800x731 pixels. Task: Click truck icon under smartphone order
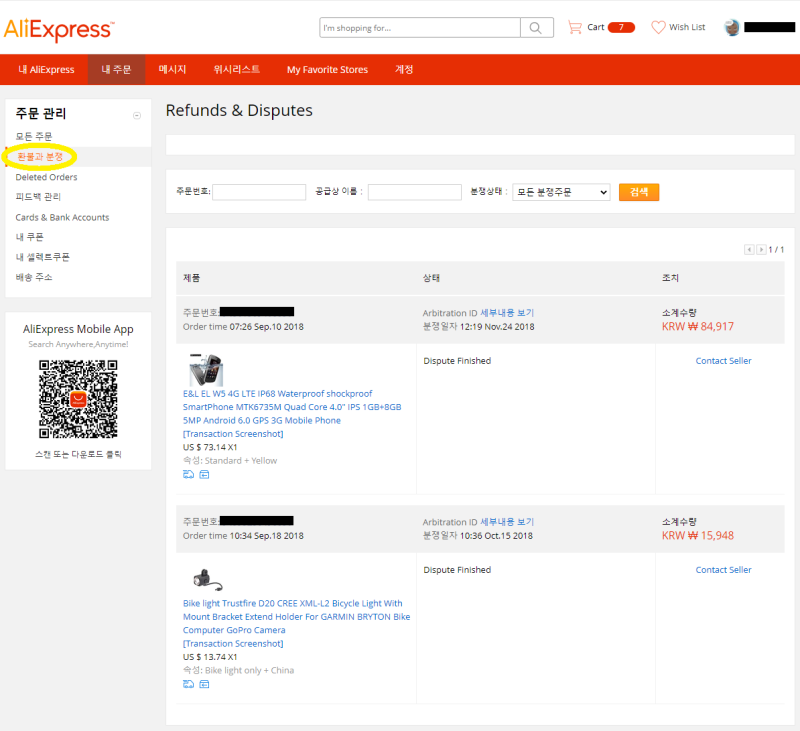point(188,474)
